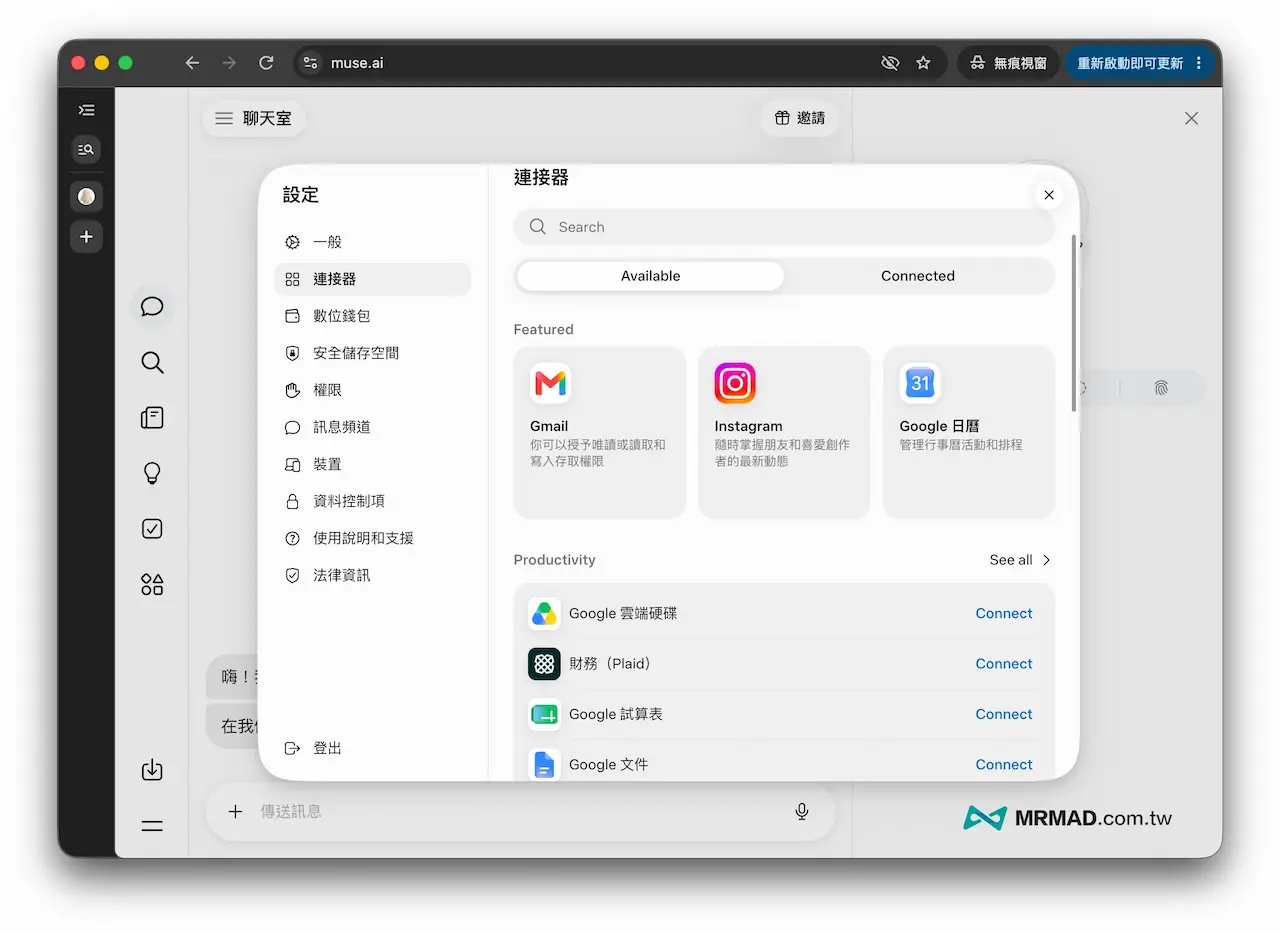
Task: Open the Google 日曆 featured card
Action: [x=969, y=432]
